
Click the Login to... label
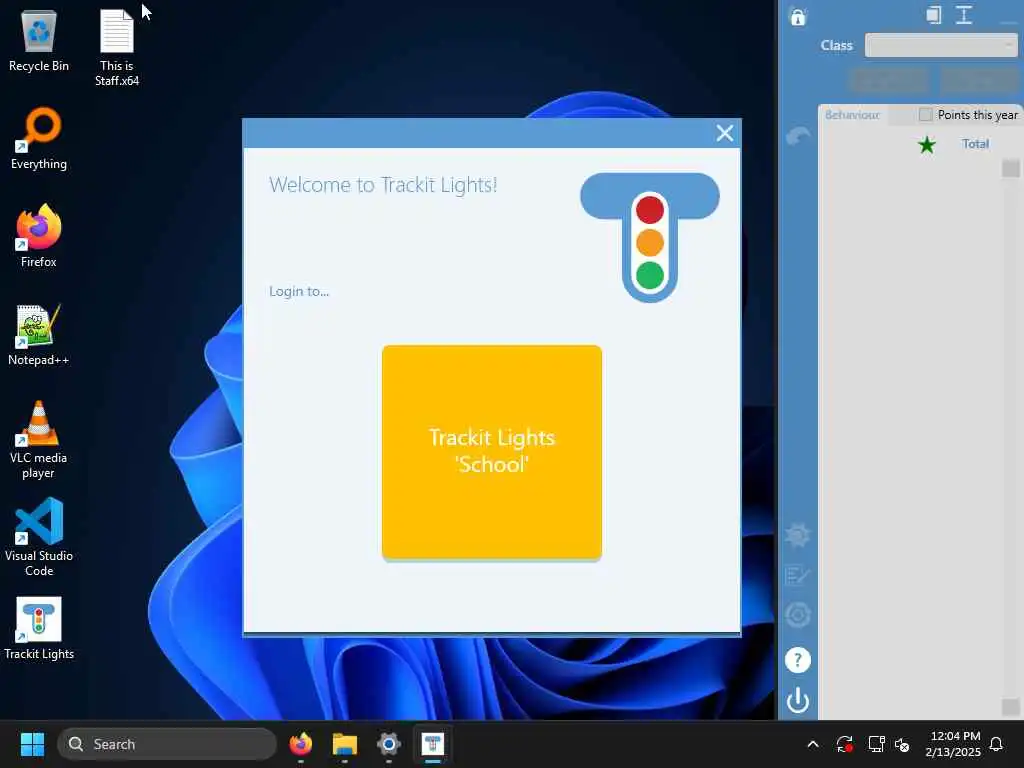(298, 291)
